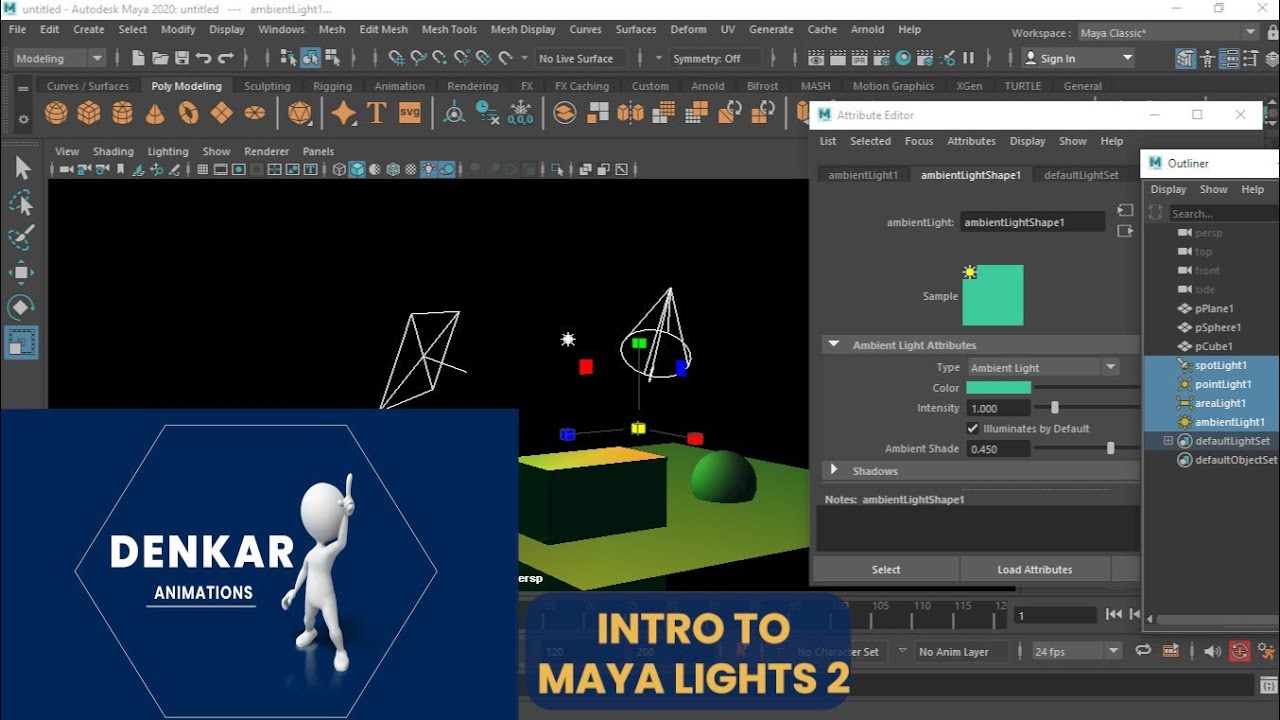Click the Select button in Attribute Editor
Image resolution: width=1280 pixels, height=720 pixels.
[x=886, y=569]
